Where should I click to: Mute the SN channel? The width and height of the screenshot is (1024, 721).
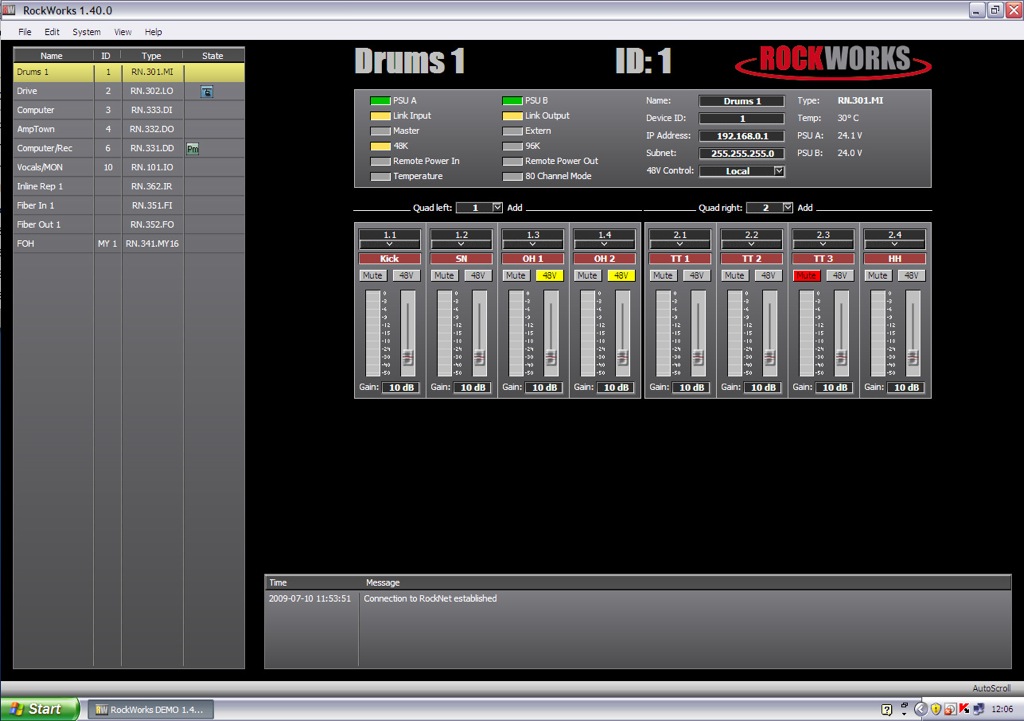[x=444, y=276]
